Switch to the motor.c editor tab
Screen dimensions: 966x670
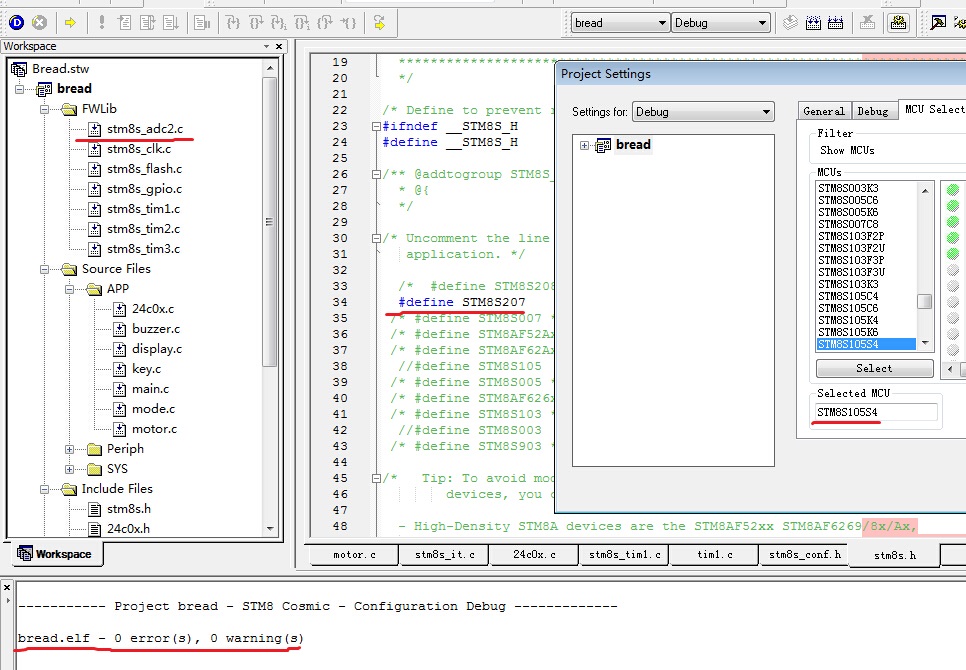click(354, 555)
